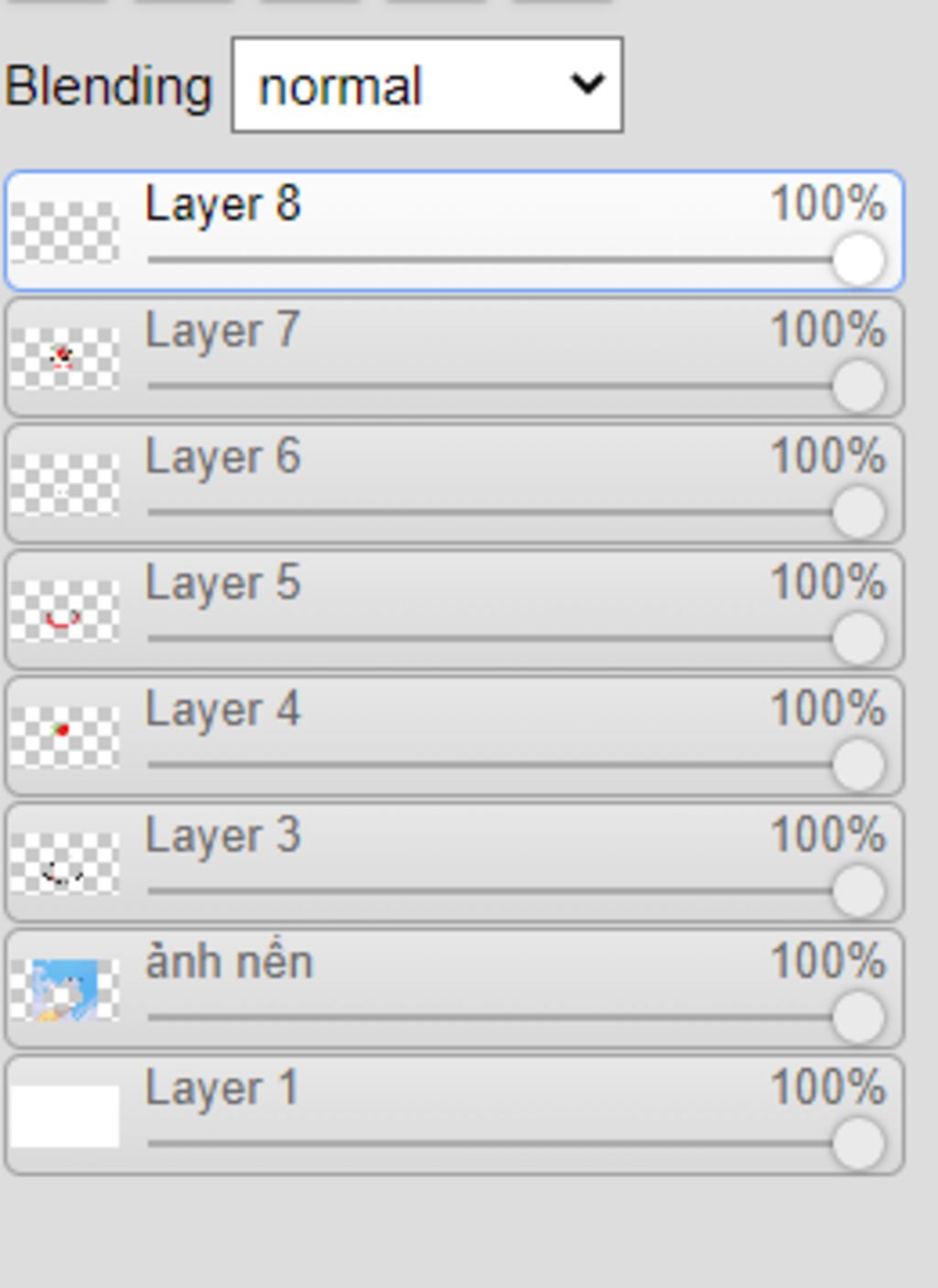938x1288 pixels.
Task: Open the Blending mode dropdown
Action: (x=428, y=85)
